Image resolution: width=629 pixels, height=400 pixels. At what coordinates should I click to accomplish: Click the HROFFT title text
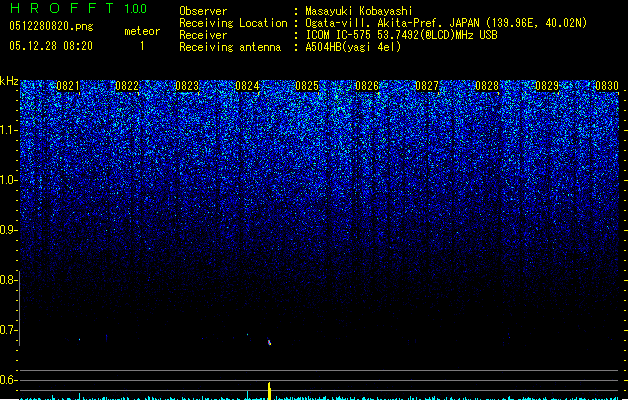tap(62, 8)
